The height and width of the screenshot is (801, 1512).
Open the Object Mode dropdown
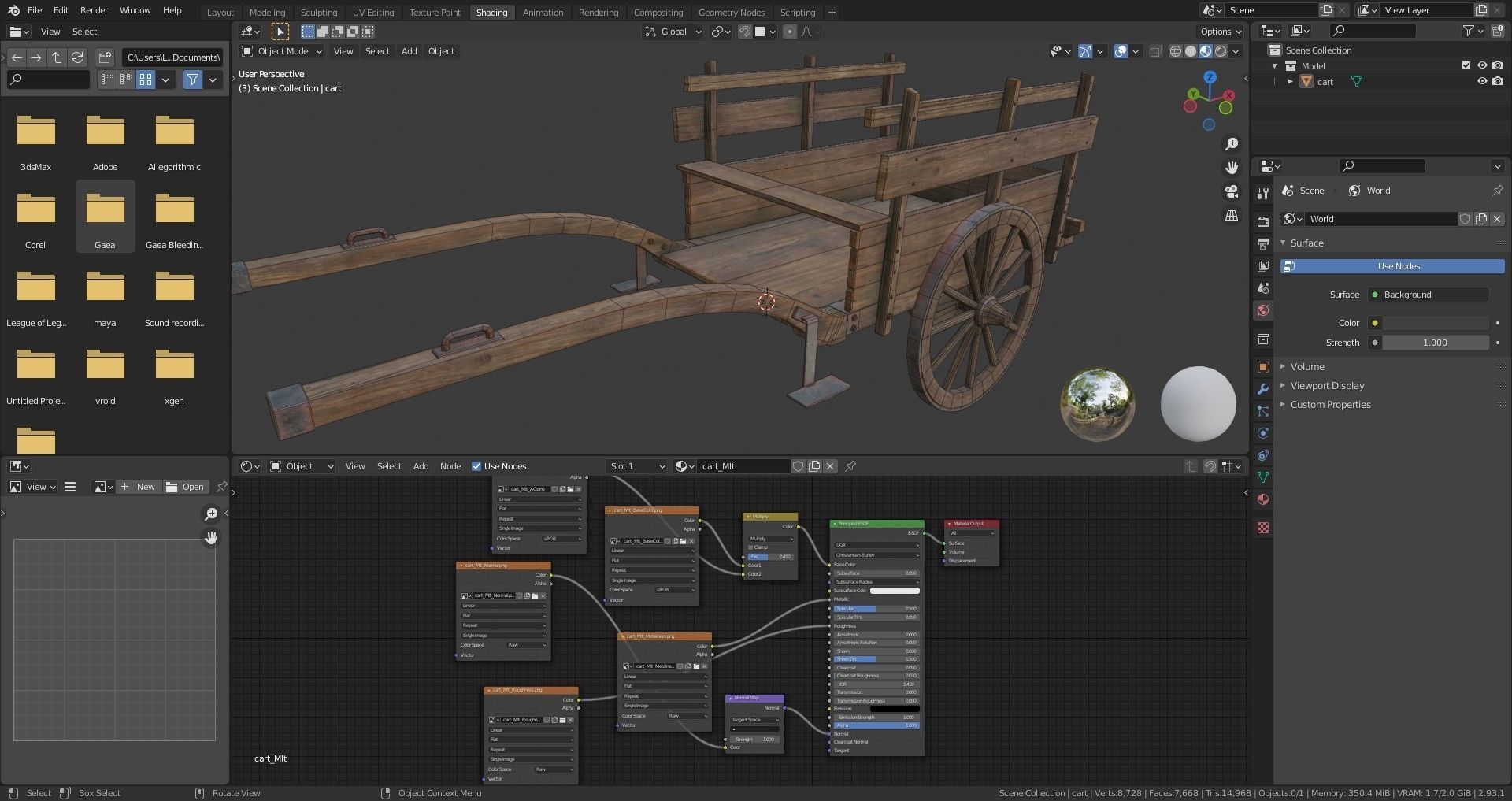282,51
